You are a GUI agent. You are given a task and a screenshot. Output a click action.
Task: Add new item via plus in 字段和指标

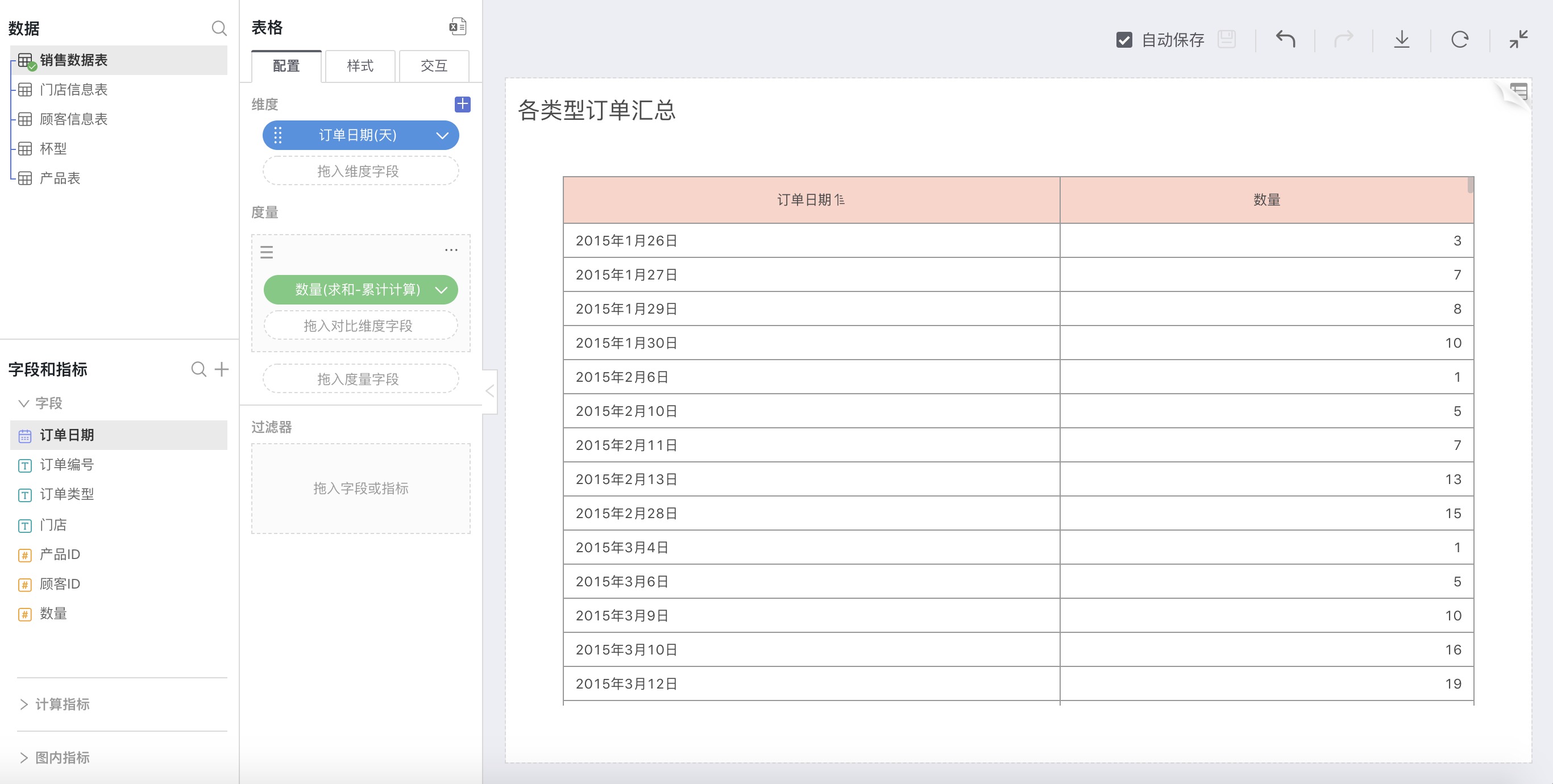(x=222, y=369)
